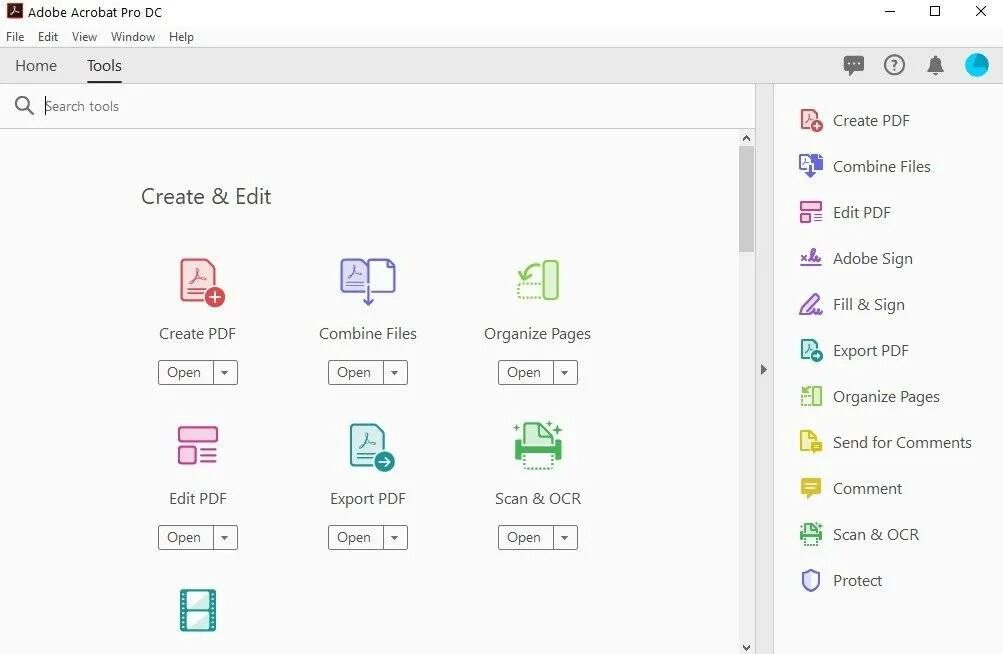This screenshot has height=654, width=1003.
Task: Collapse the right tools pane with the arrow
Action: coord(763,369)
